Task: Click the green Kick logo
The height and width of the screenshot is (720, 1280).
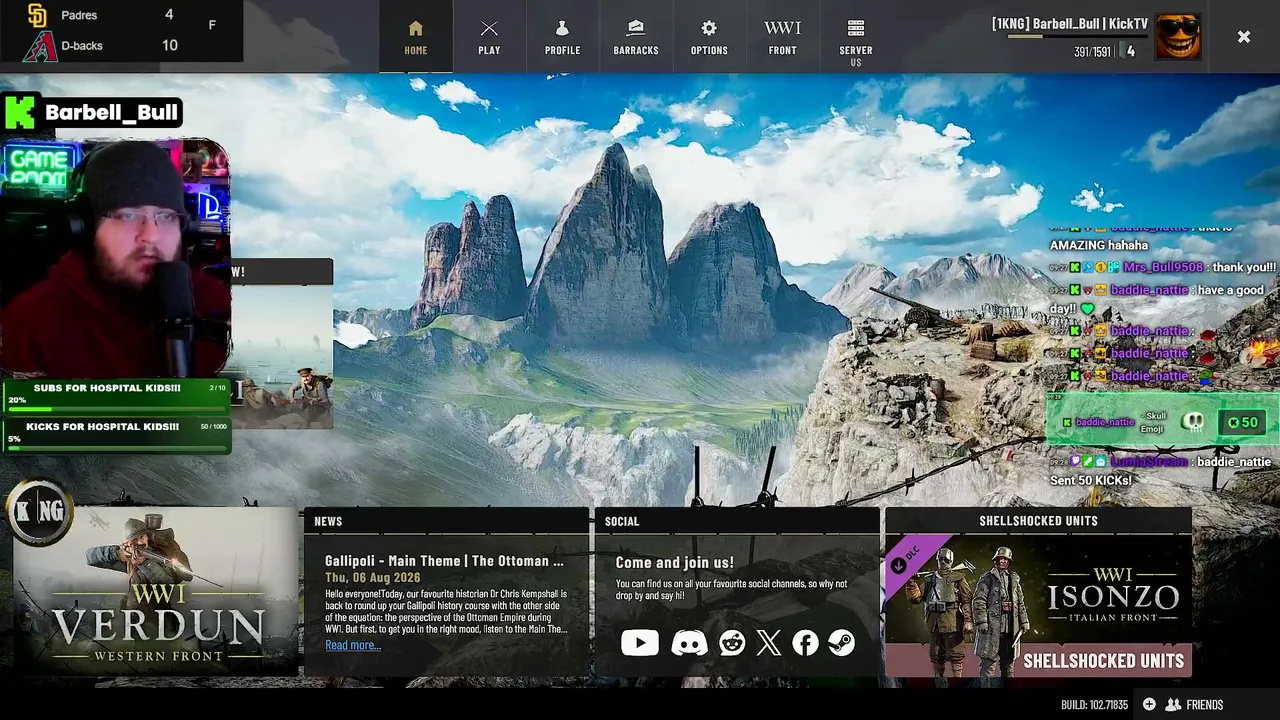Action: [20, 112]
